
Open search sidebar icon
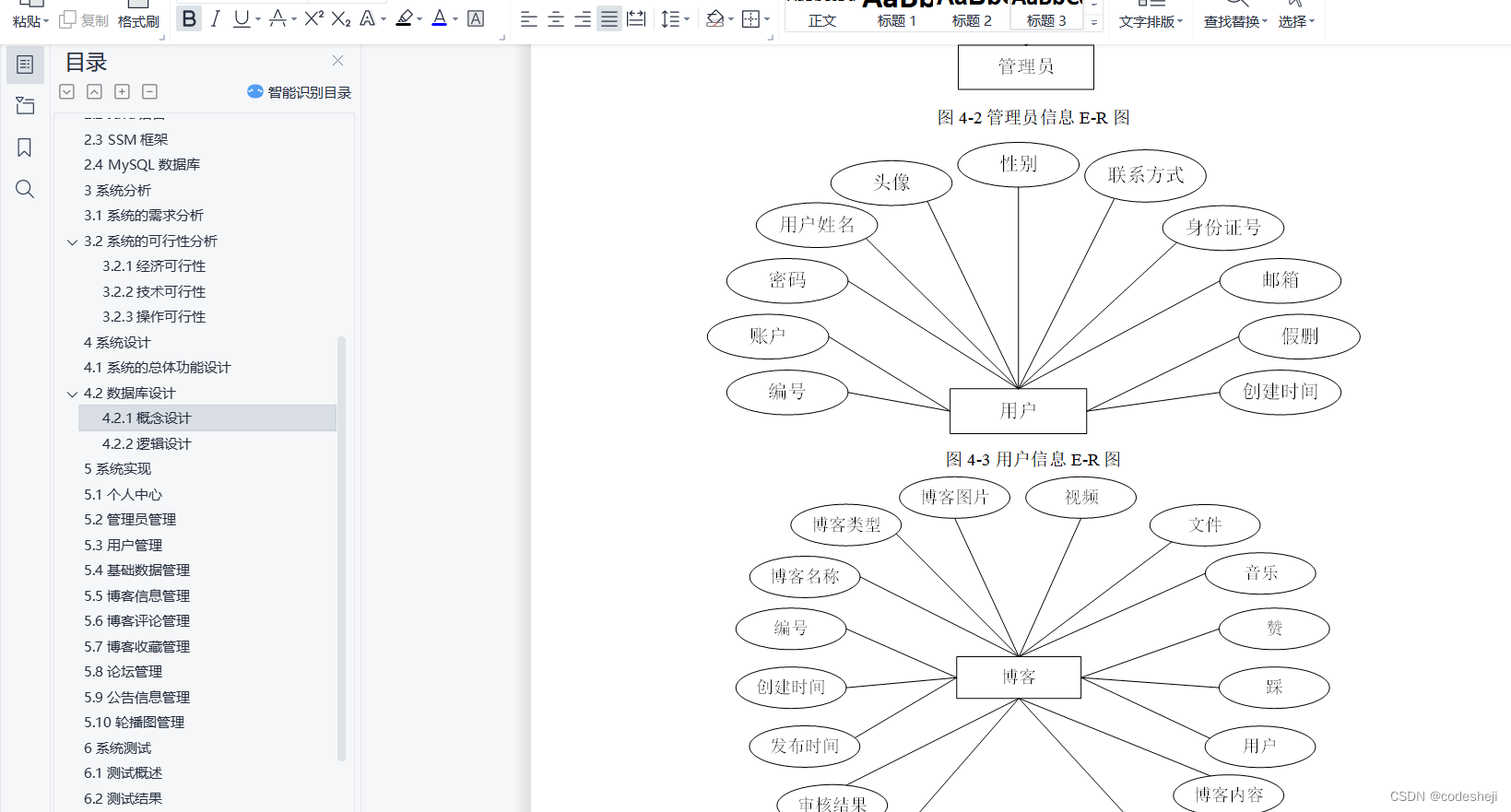[x=25, y=189]
